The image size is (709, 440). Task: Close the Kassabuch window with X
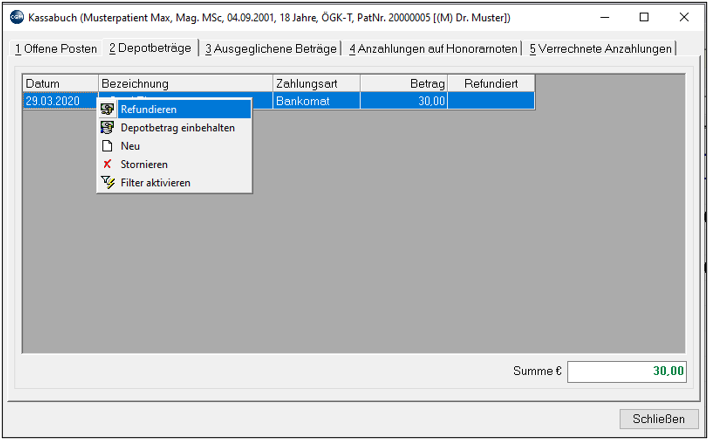[x=684, y=18]
